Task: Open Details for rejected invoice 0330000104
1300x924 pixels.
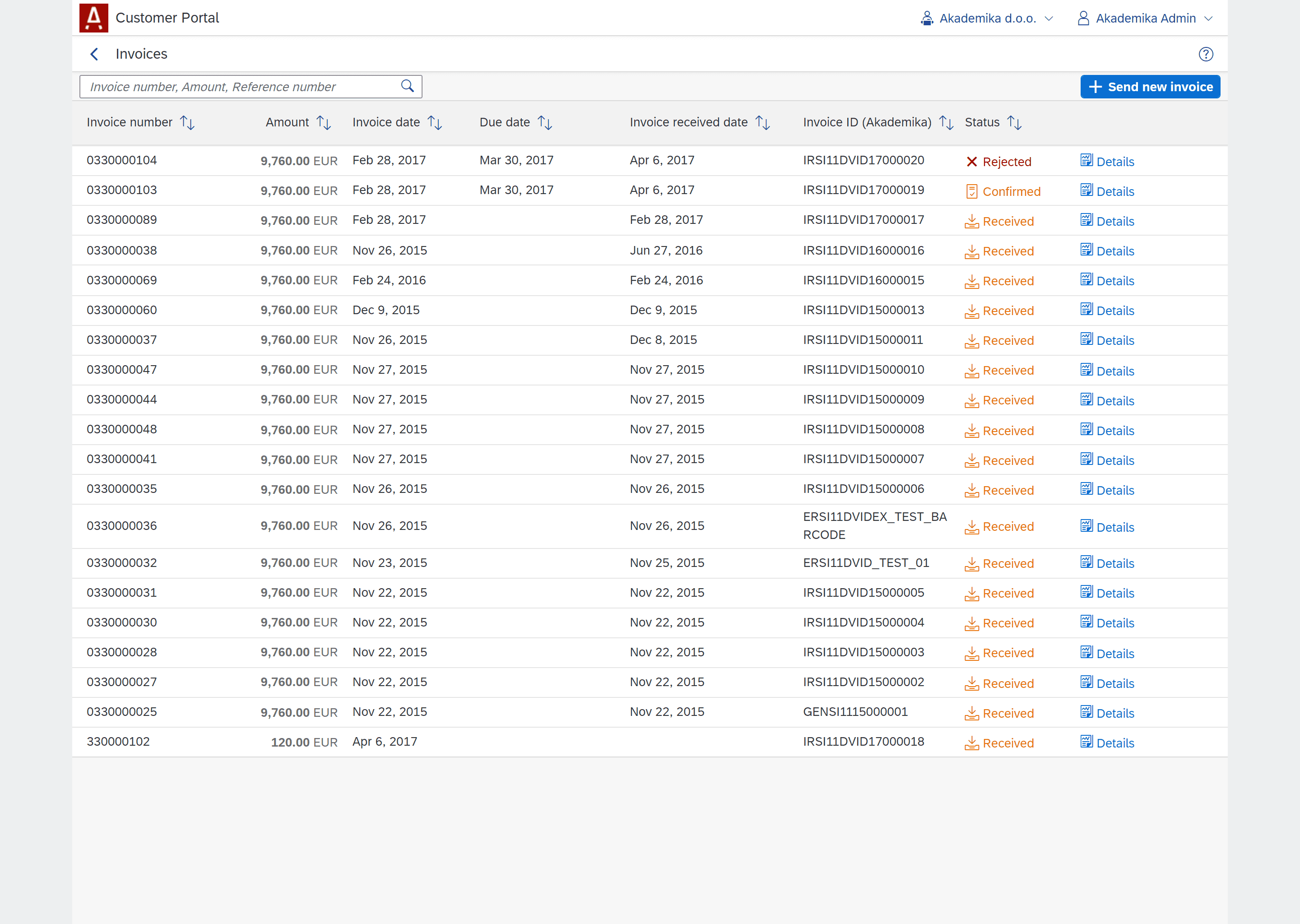Action: coord(1107,162)
